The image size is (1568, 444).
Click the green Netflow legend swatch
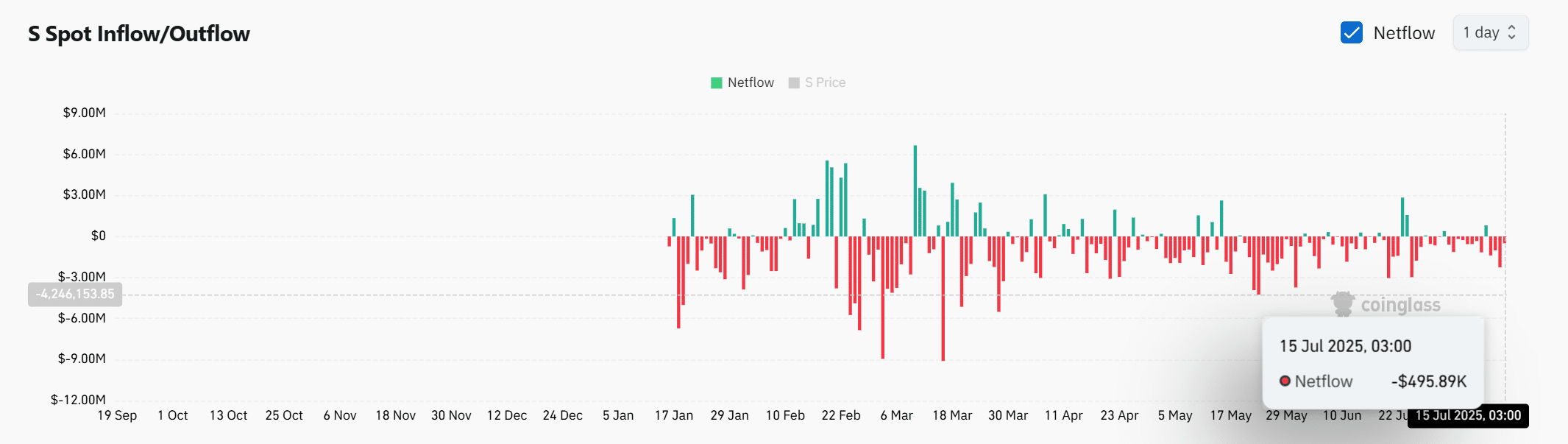click(x=716, y=83)
